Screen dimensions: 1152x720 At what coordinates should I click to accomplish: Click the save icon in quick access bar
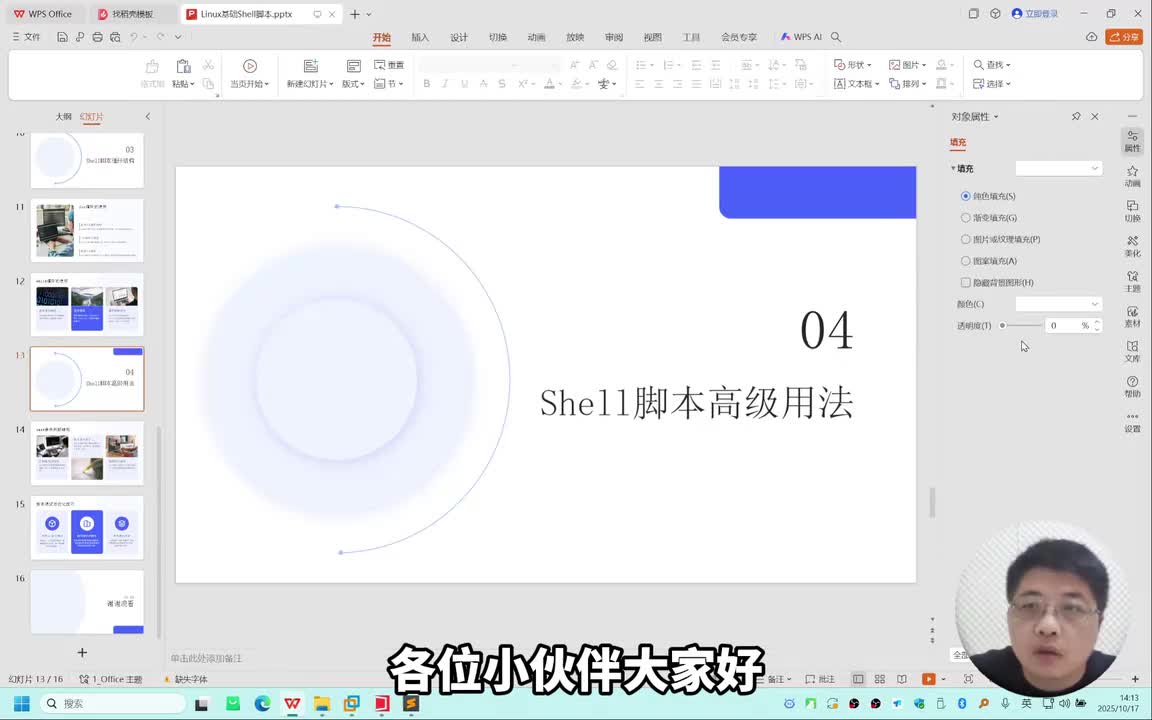coord(62,37)
